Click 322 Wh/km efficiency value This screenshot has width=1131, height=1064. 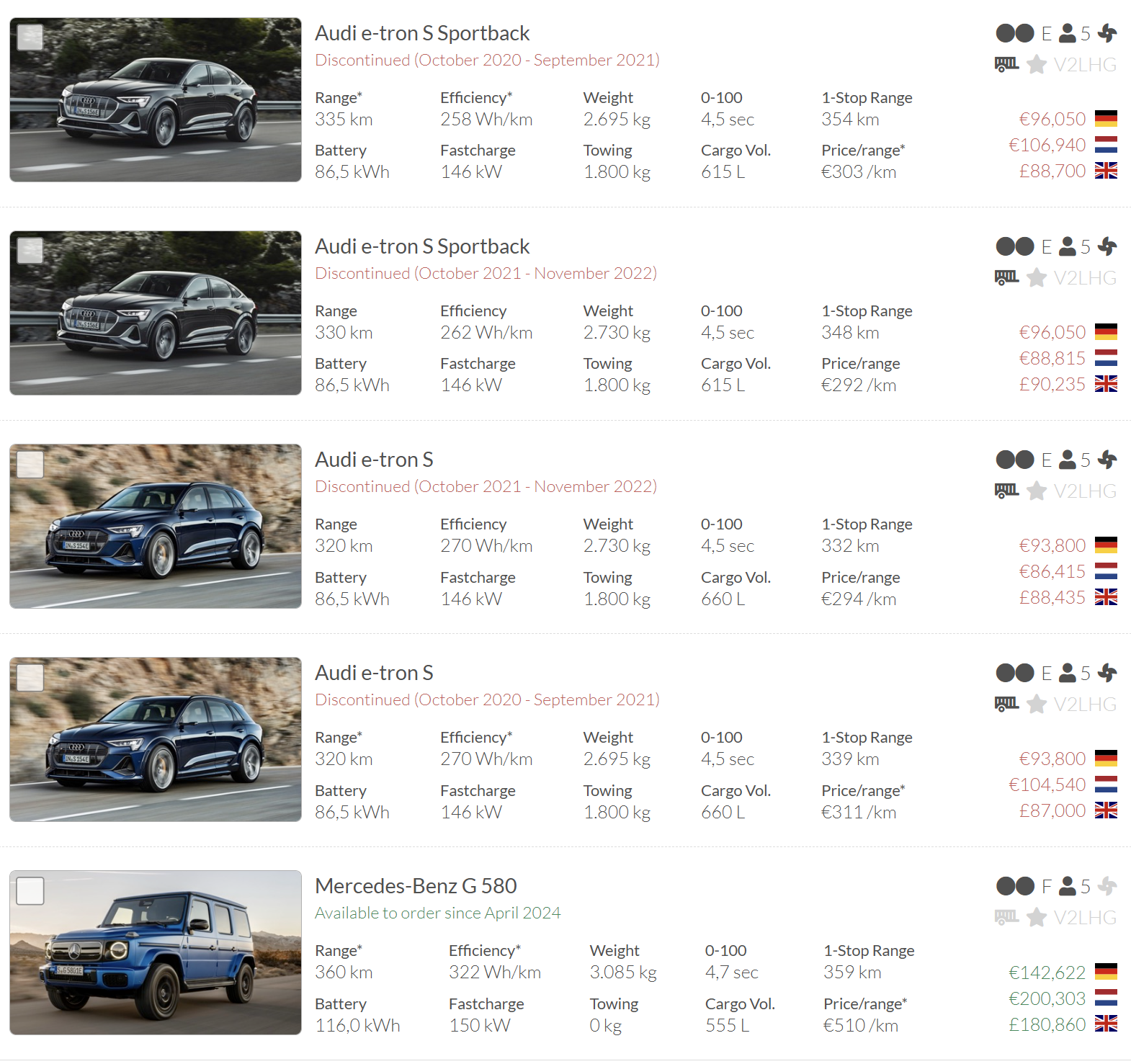coord(494,973)
